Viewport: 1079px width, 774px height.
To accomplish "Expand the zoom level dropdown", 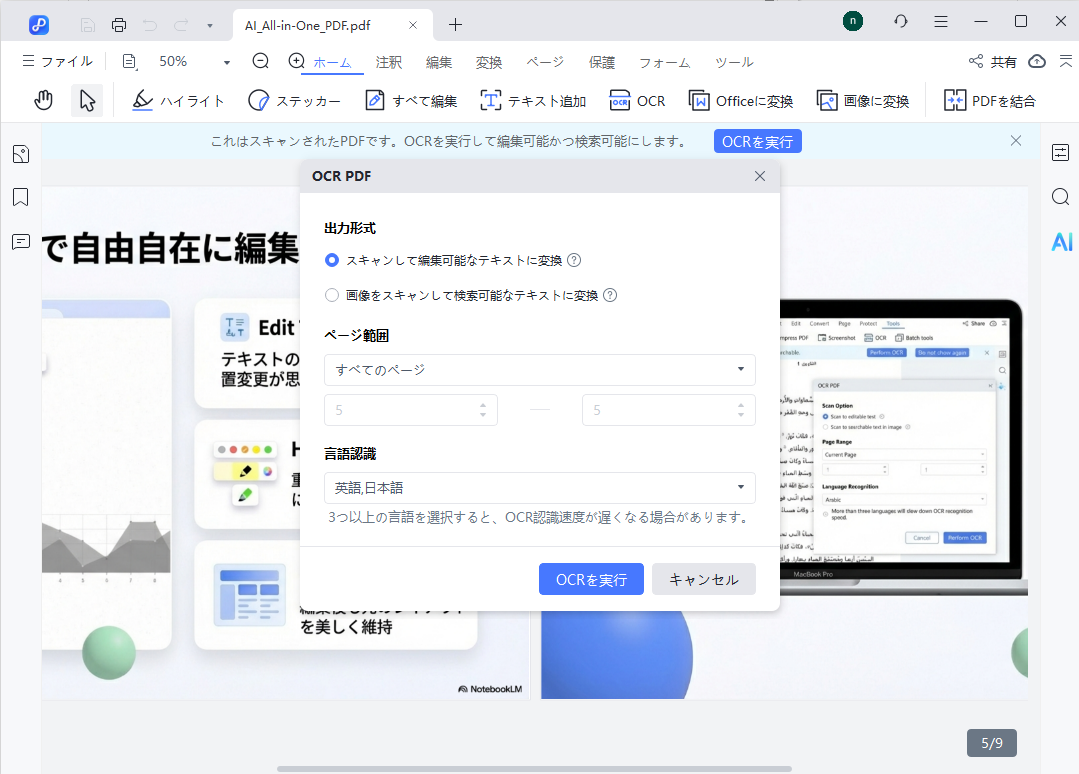I will pos(225,61).
